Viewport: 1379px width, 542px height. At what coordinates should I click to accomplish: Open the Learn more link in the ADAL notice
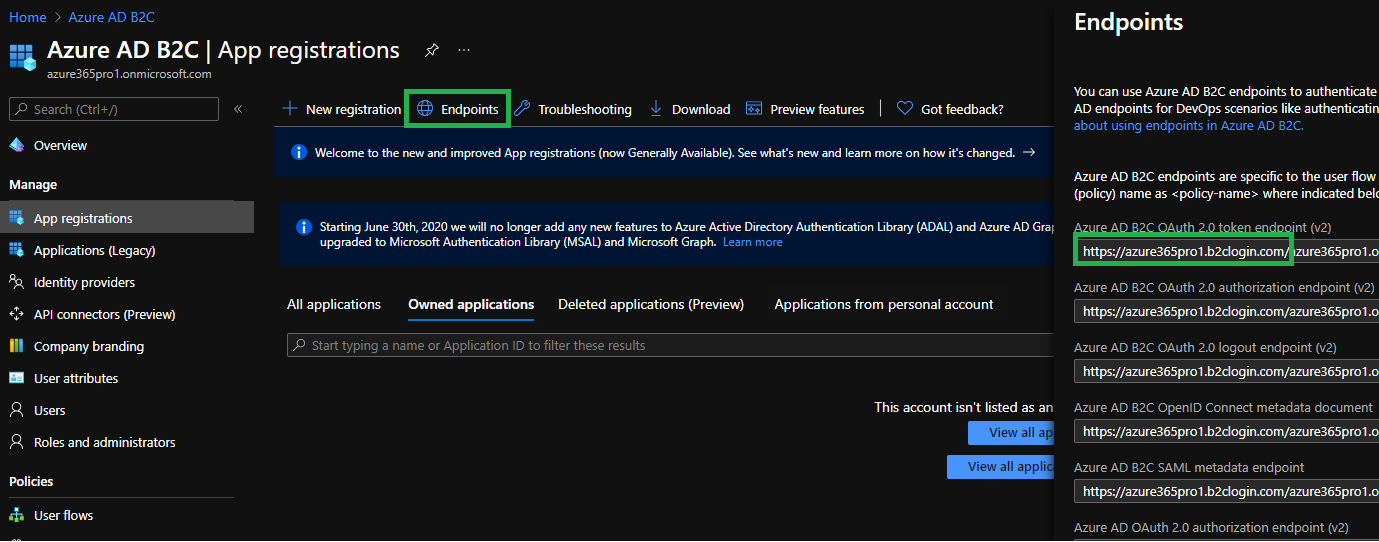point(753,242)
